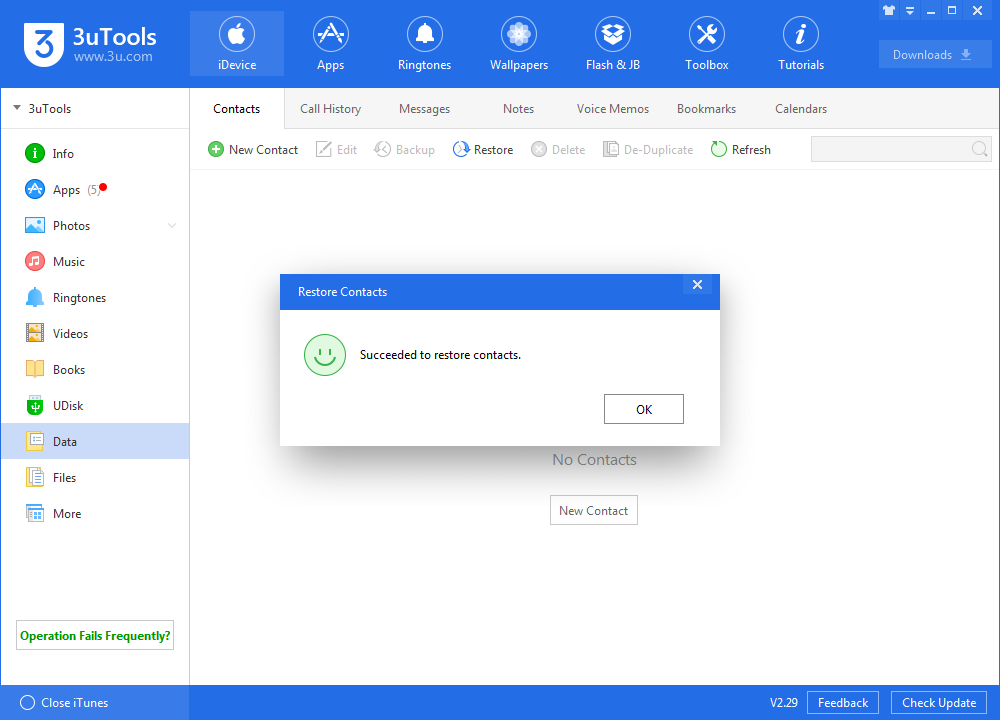Click the New Contact toolbar button

[253, 149]
